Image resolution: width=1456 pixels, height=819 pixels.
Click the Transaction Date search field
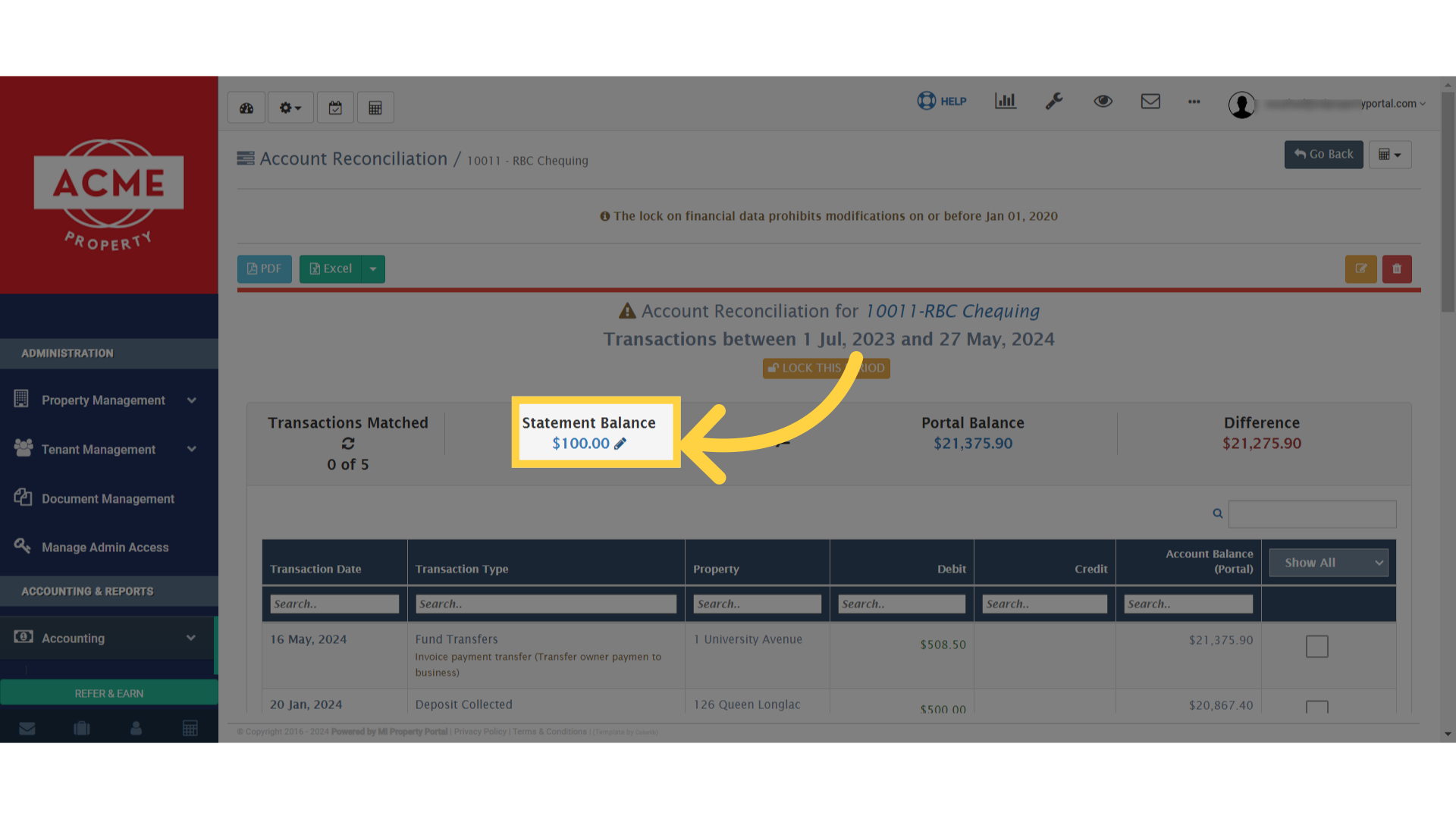click(334, 604)
